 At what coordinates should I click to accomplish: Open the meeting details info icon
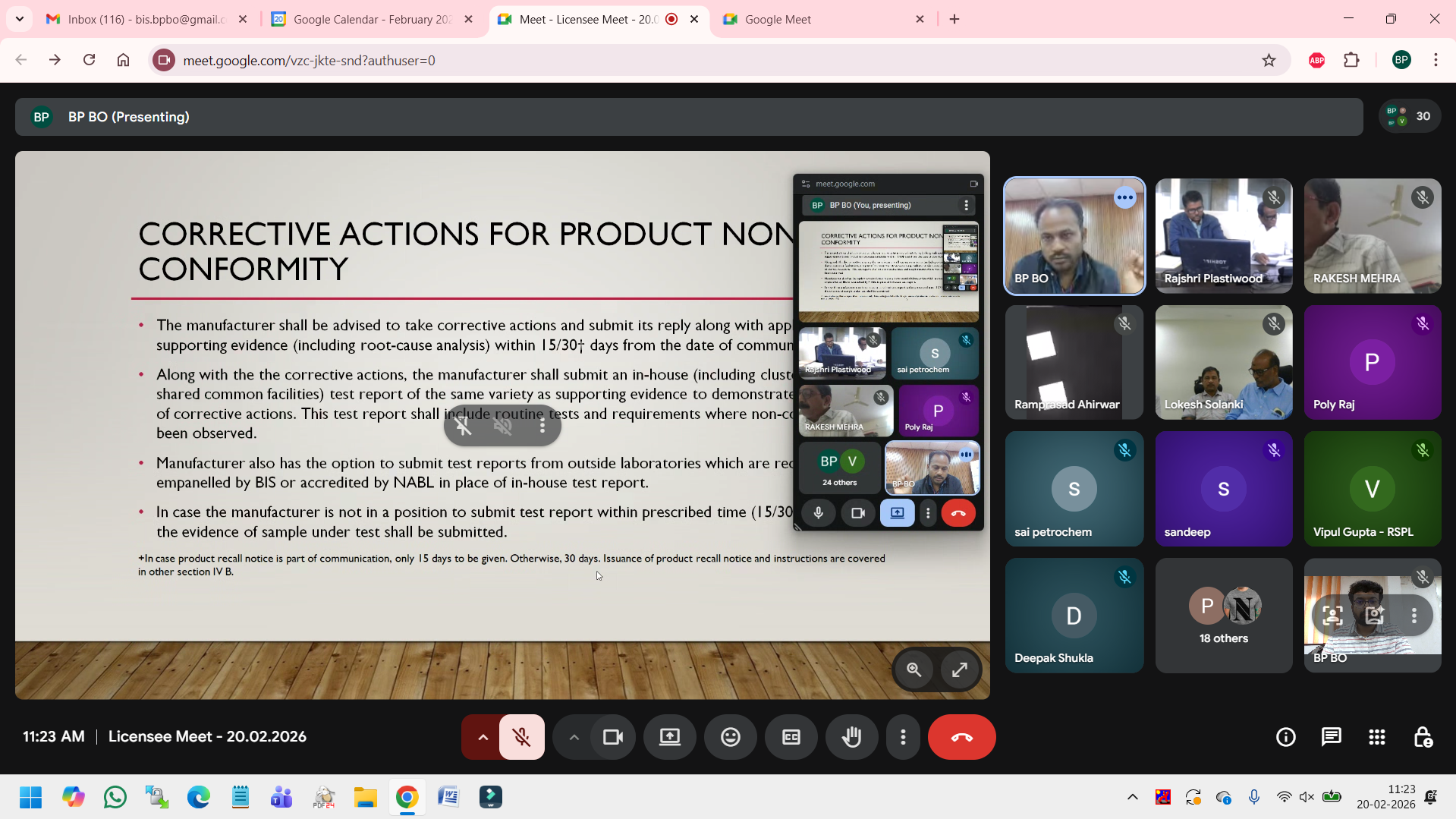click(1285, 737)
